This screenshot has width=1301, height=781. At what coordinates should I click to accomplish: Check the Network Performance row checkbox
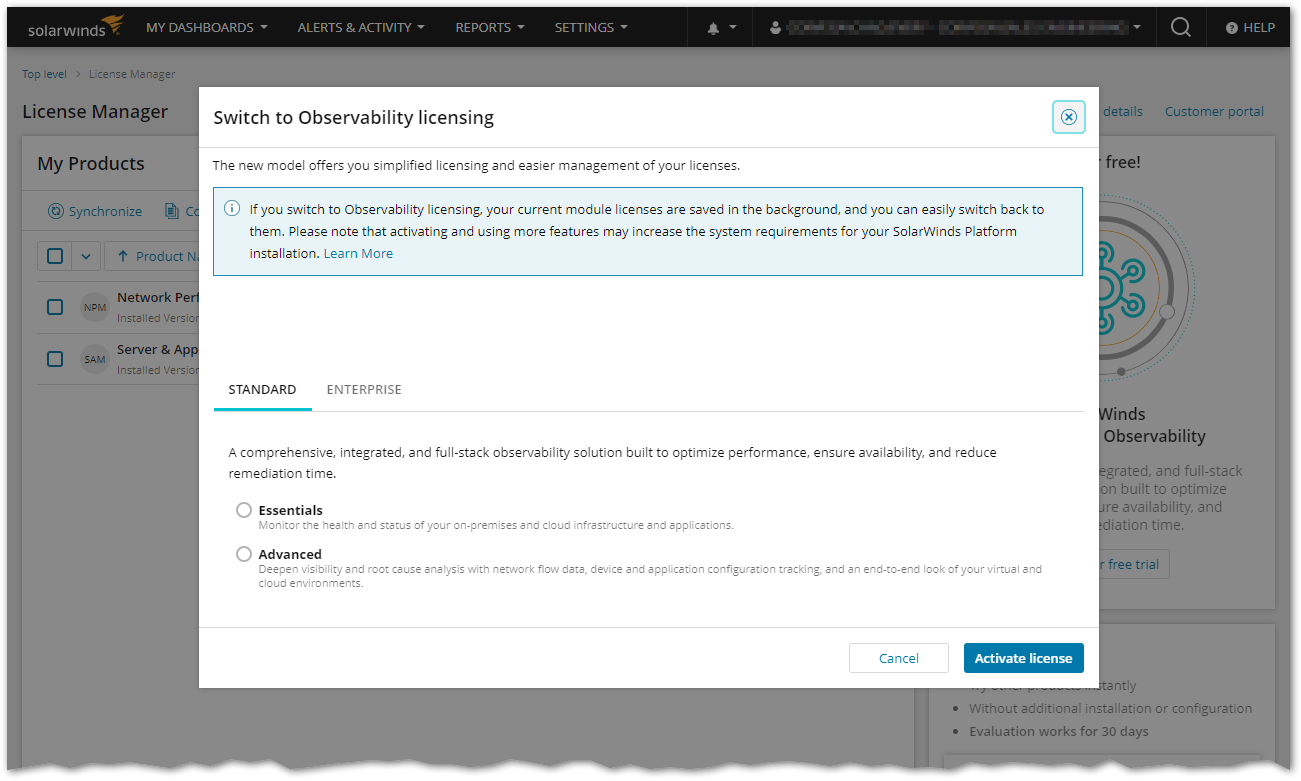point(55,307)
